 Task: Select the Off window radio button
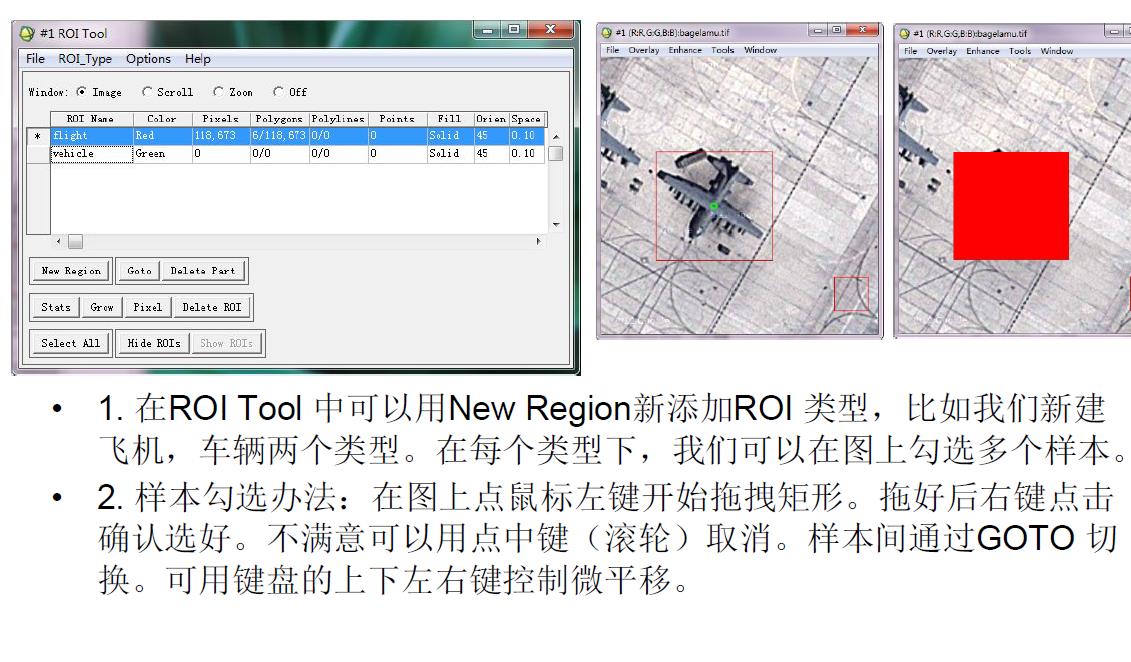278,92
